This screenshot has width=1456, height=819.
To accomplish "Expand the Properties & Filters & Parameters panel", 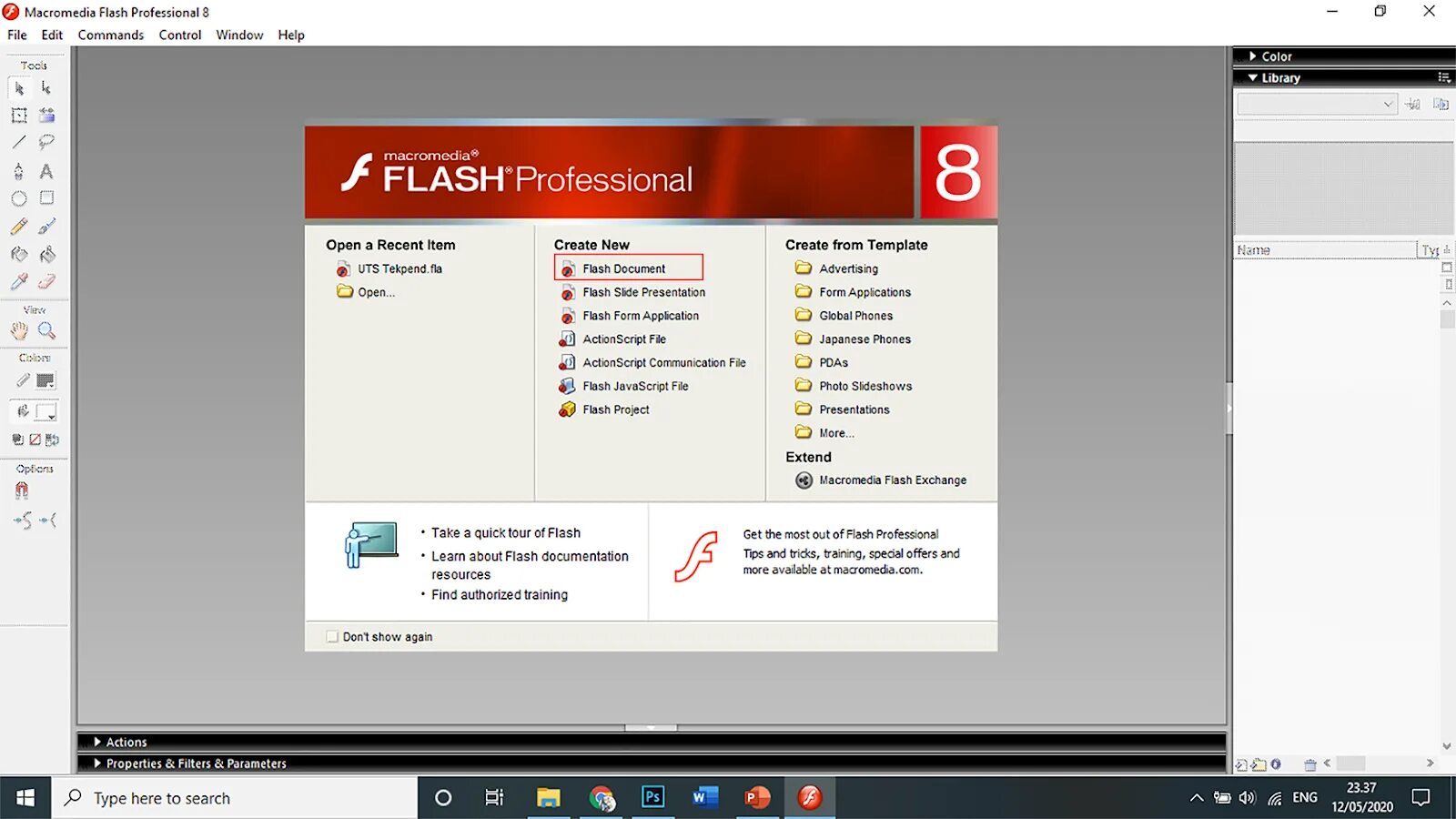I will point(97,763).
